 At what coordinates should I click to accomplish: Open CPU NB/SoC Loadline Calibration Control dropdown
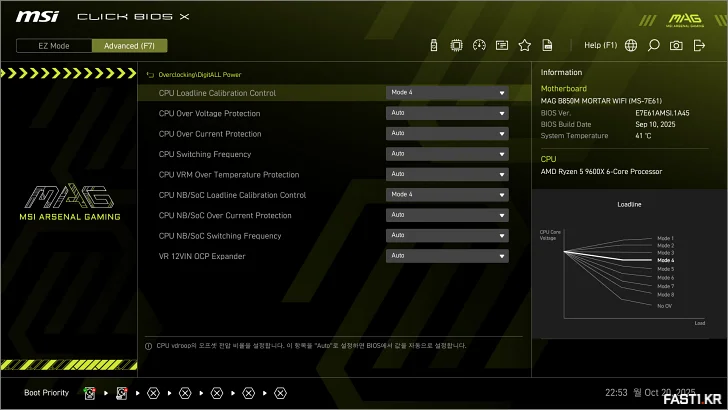[x=447, y=195]
